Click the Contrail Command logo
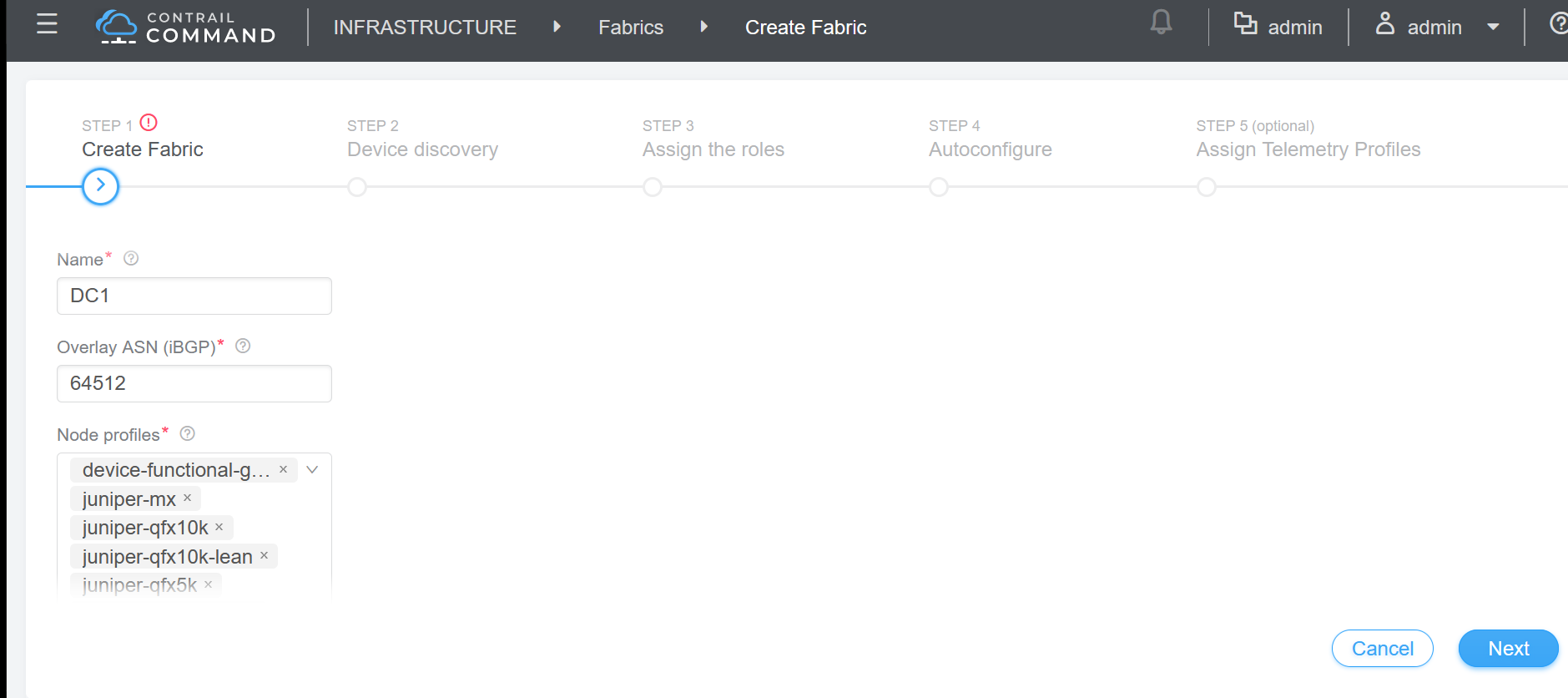The width and height of the screenshot is (1568, 698). [185, 27]
